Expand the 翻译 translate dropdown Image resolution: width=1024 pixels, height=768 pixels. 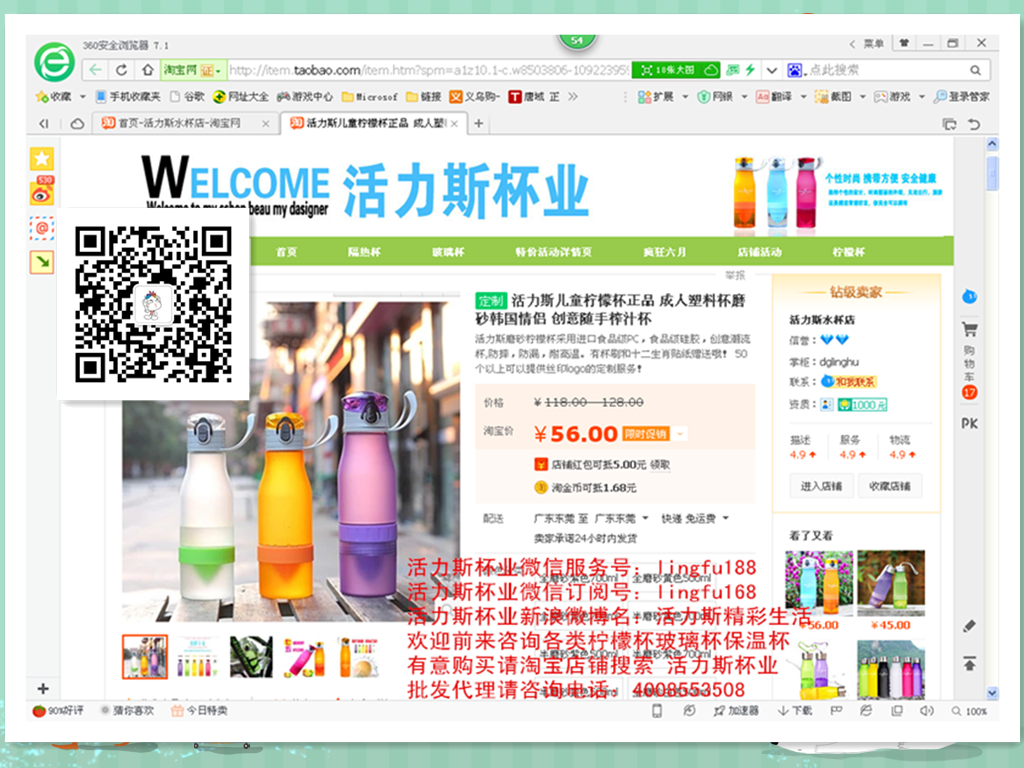click(803, 97)
